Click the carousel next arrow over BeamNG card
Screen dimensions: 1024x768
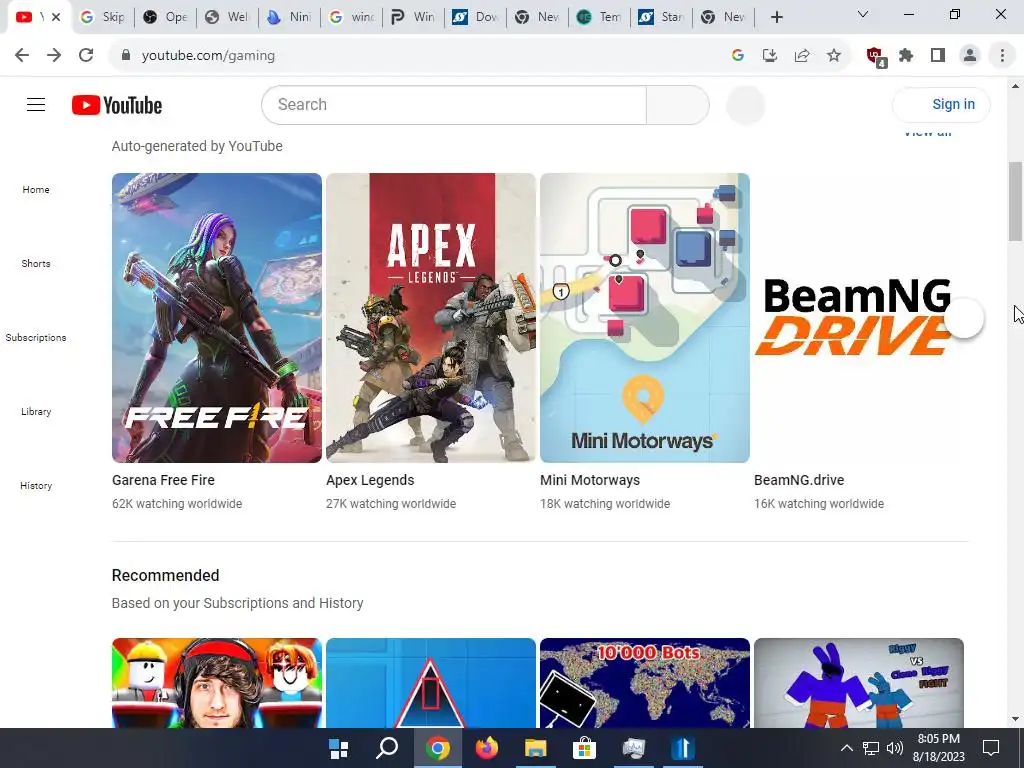pos(964,318)
